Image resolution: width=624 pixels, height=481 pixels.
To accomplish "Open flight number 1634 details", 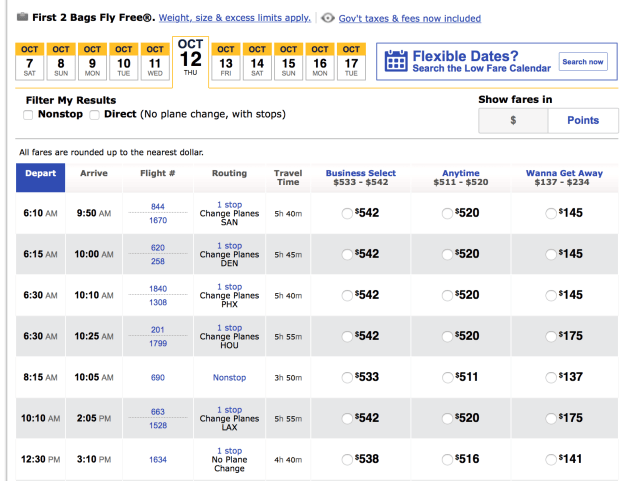I will 158,460.
